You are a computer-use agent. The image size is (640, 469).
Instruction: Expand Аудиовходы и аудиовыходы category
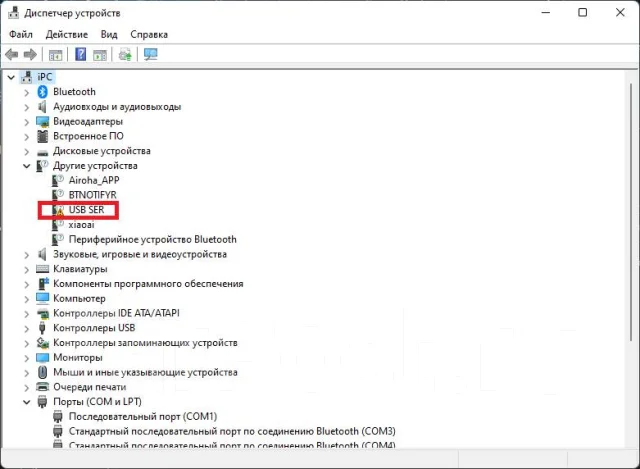click(x=27, y=107)
